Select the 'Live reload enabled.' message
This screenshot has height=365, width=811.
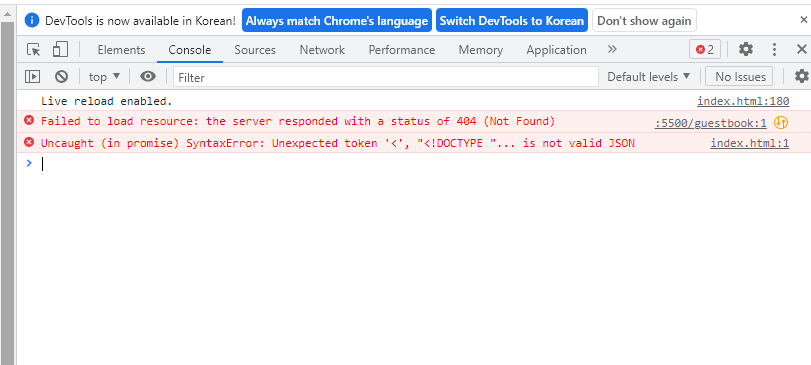(x=107, y=101)
